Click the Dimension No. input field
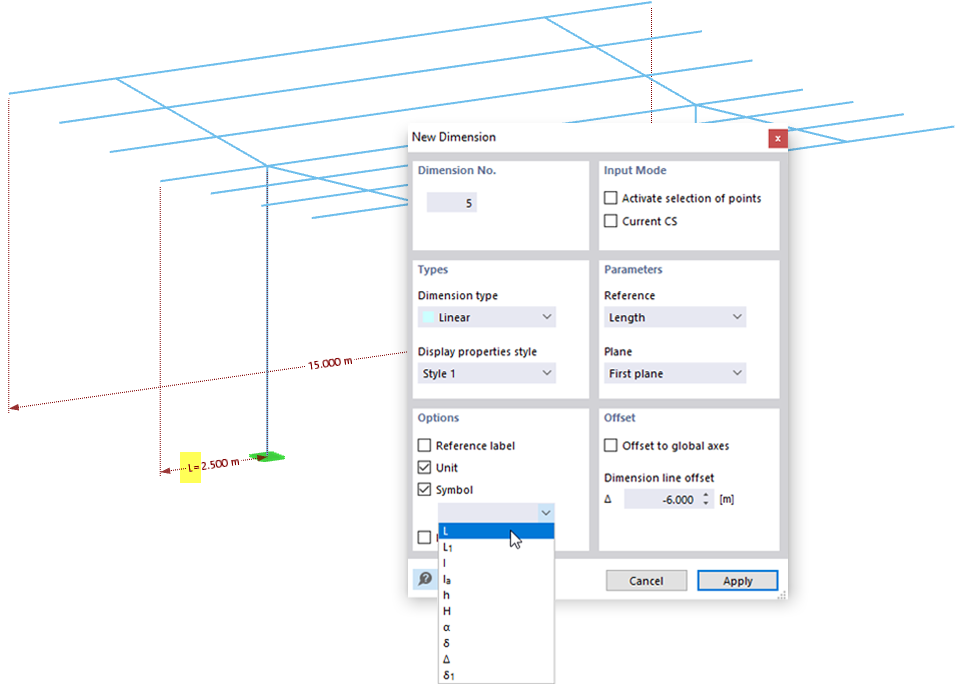 [x=452, y=201]
